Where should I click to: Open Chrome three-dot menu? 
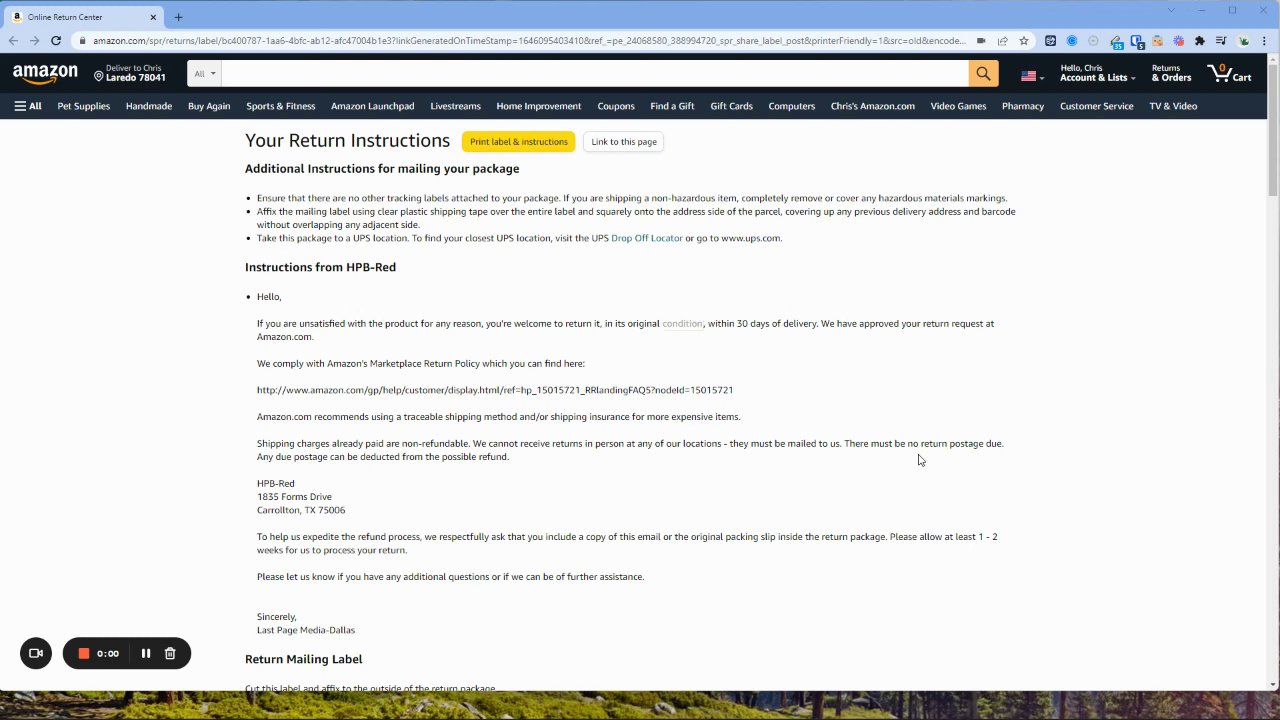pyautogui.click(x=1264, y=41)
